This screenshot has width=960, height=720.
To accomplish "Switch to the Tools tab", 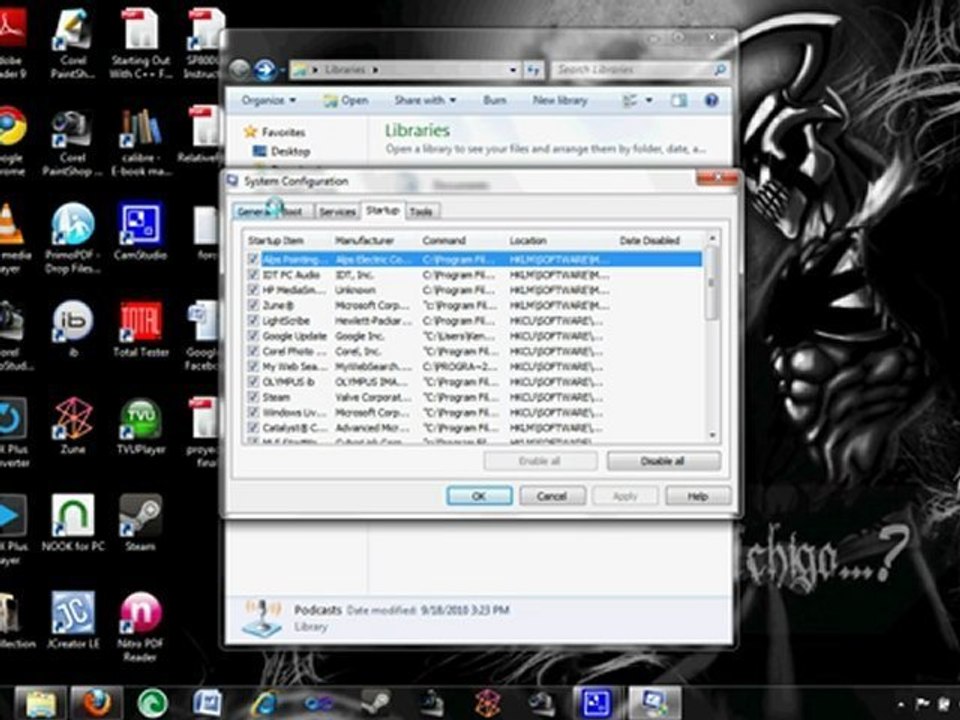I will pos(421,211).
